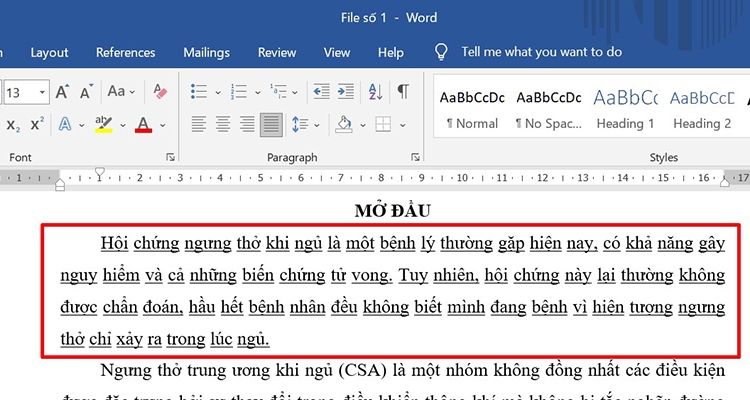Open Font dialog launcher
Viewport: 750px width, 400px height.
170,157
